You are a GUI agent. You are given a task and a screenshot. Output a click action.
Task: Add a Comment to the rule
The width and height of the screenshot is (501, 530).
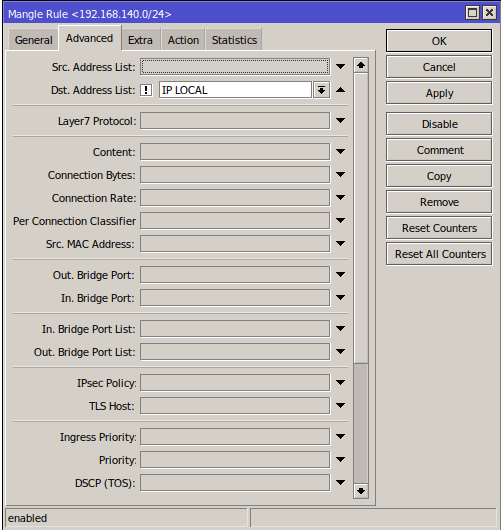(439, 150)
